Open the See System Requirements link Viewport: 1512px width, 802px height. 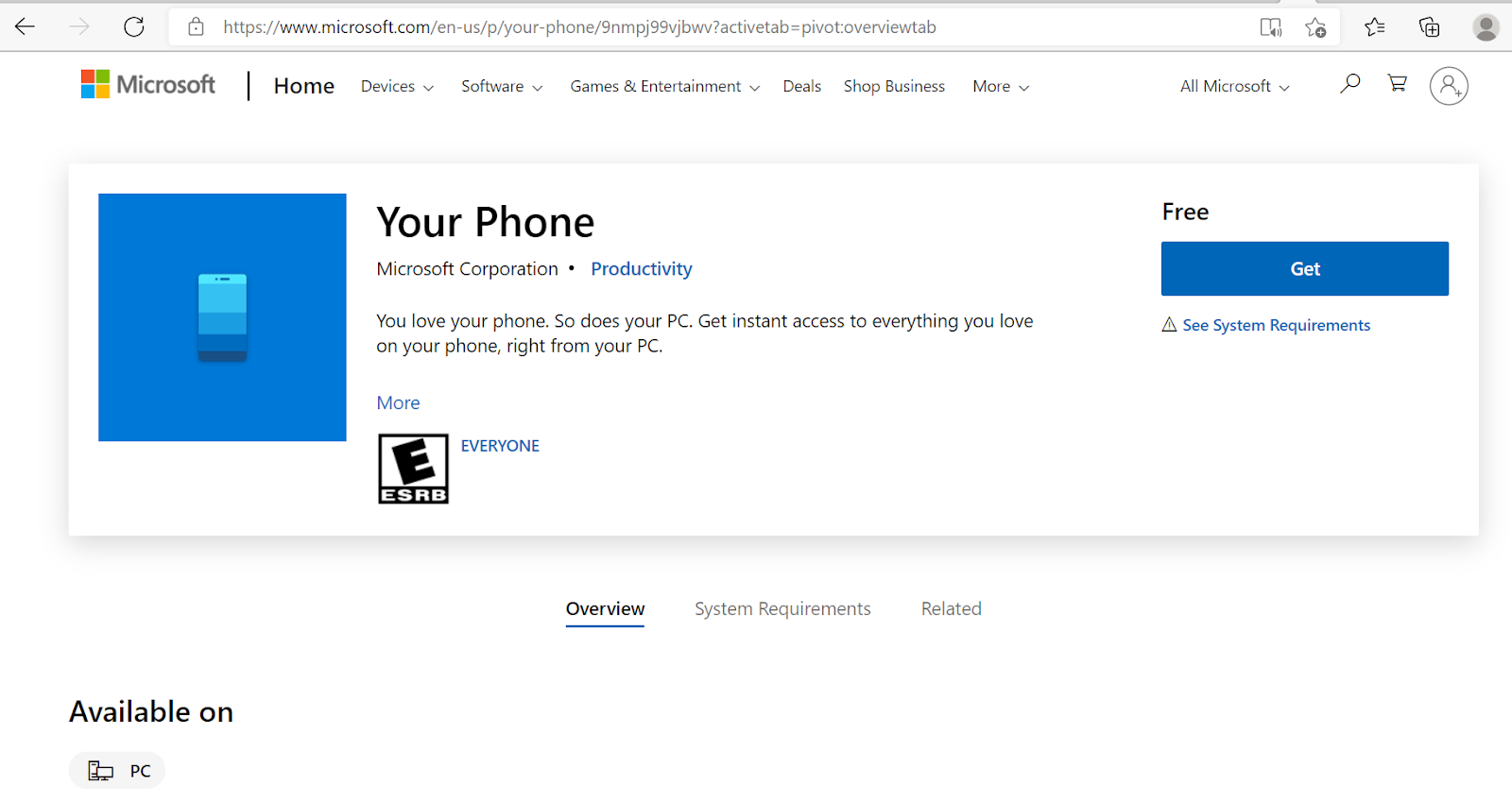(x=1276, y=325)
